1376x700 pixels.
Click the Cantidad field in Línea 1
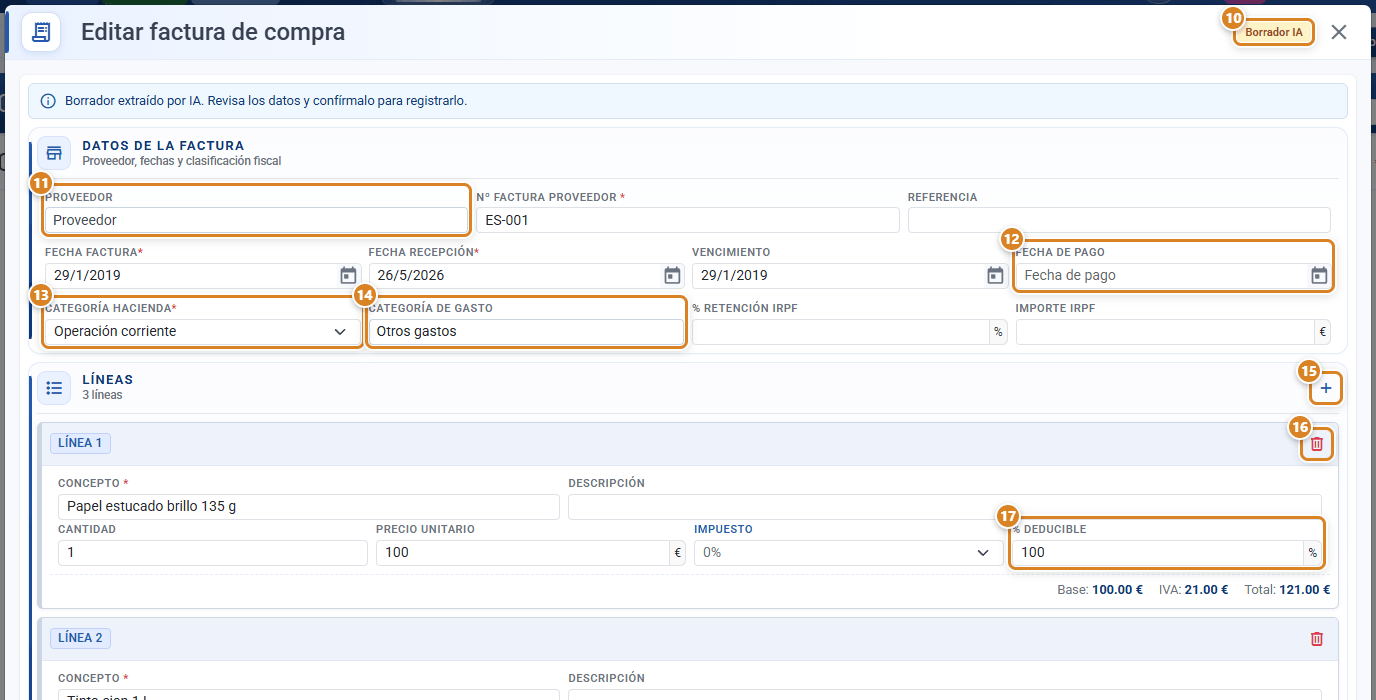213,553
